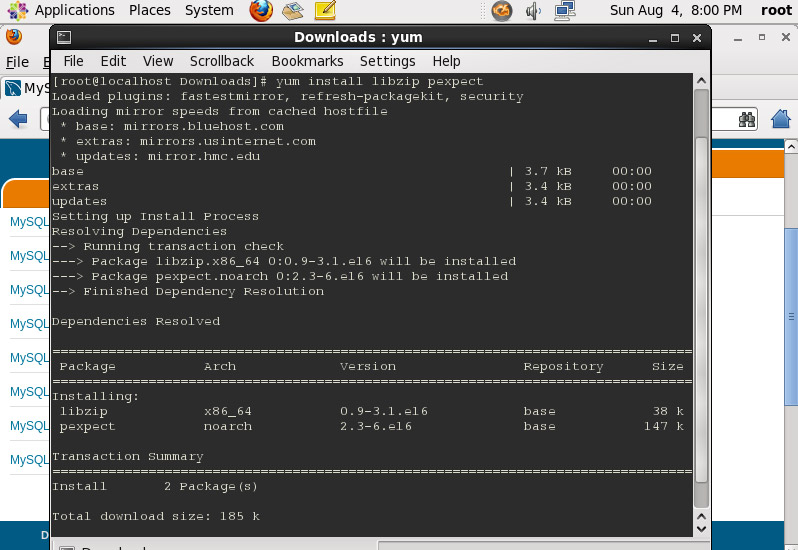Open the volume control speaker icon

tap(533, 11)
